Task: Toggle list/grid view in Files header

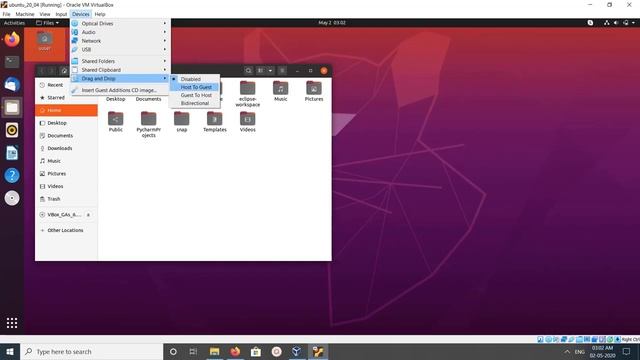Action: [260, 71]
